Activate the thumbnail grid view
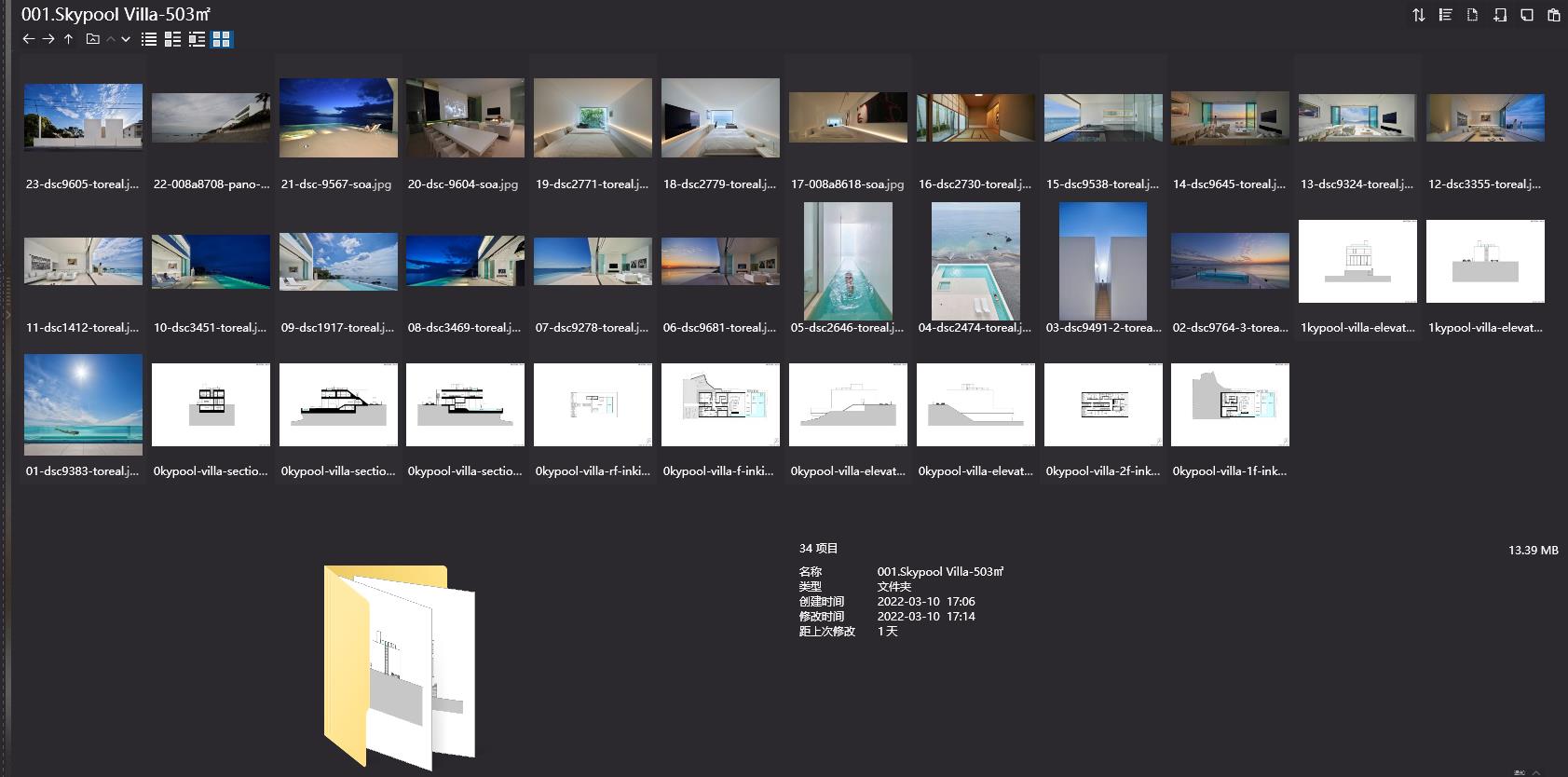 point(221,39)
